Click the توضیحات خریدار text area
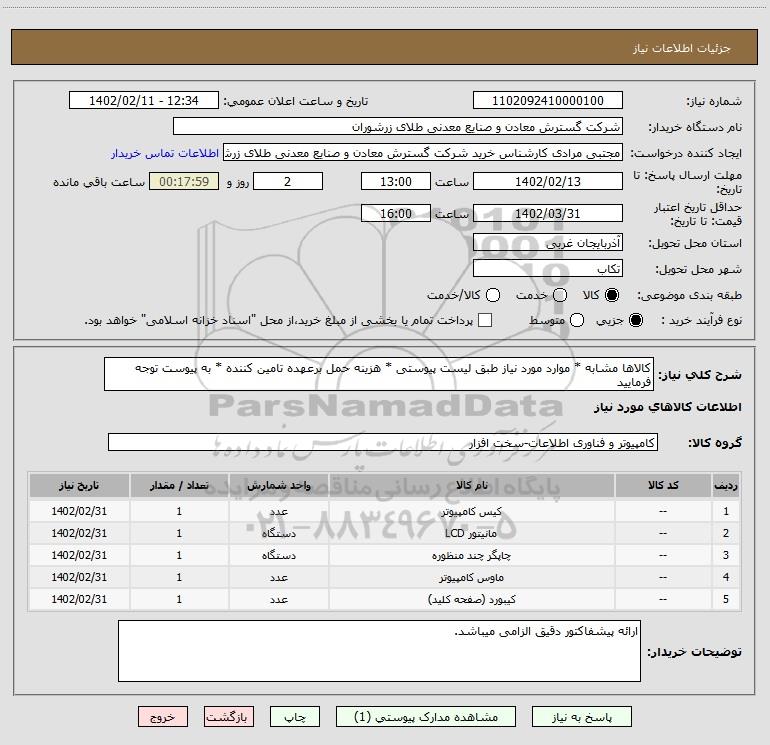 pos(379,651)
